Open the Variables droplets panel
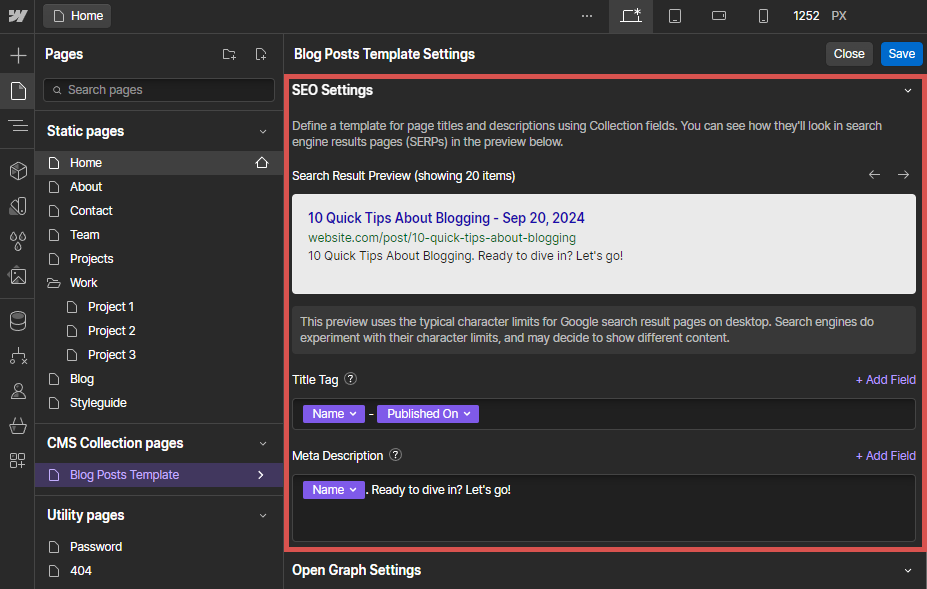This screenshot has width=927, height=589. tap(18, 241)
